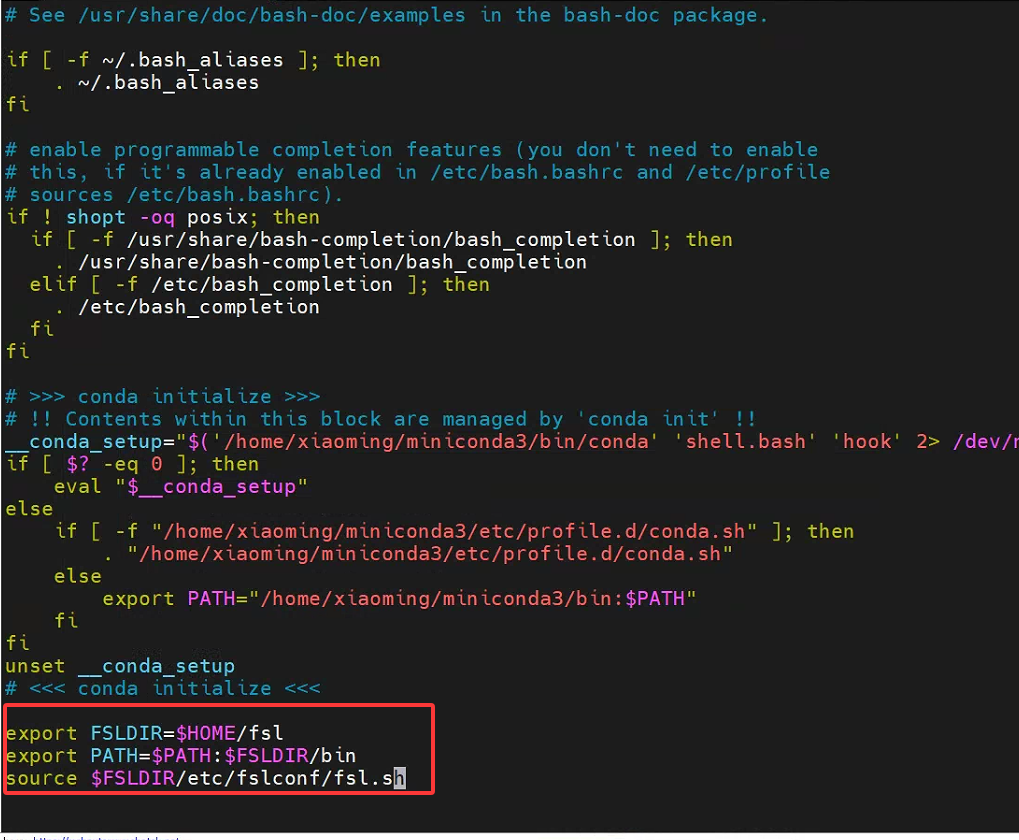Click the '# sources /etc/bash.bashrc).' comment

coord(174,194)
